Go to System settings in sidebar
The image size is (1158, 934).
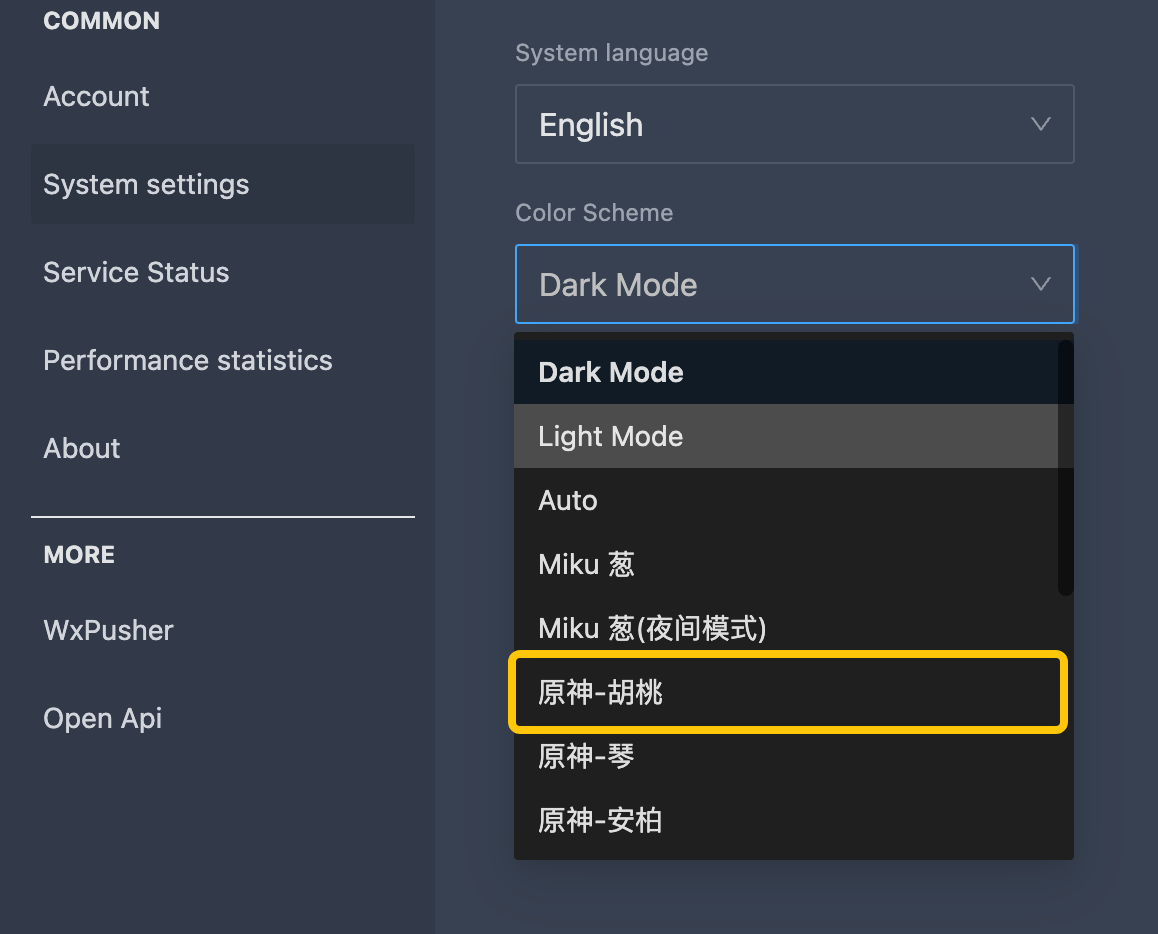tap(146, 184)
